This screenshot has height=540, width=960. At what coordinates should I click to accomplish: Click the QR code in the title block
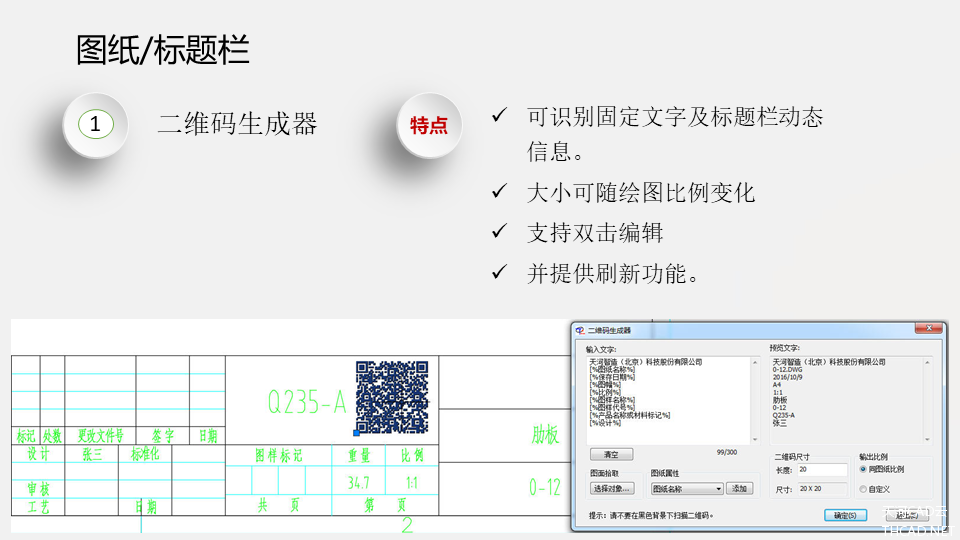pyautogui.click(x=392, y=397)
